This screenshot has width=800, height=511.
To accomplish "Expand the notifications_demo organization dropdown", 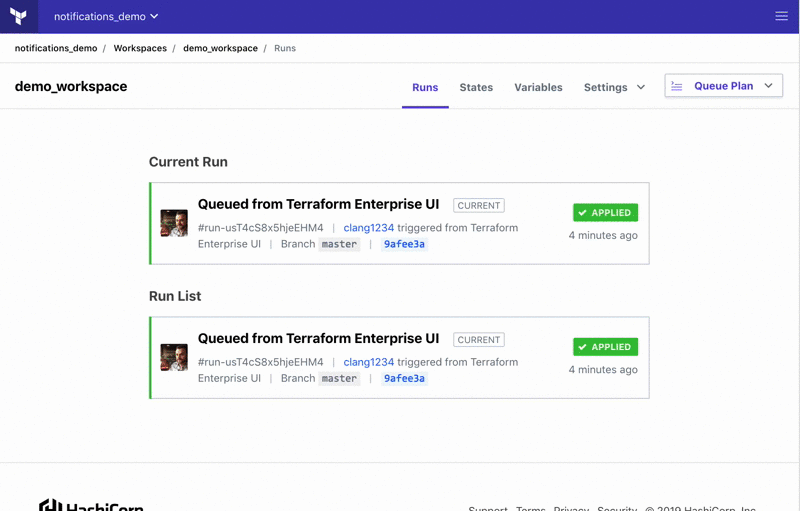I will tap(106, 17).
